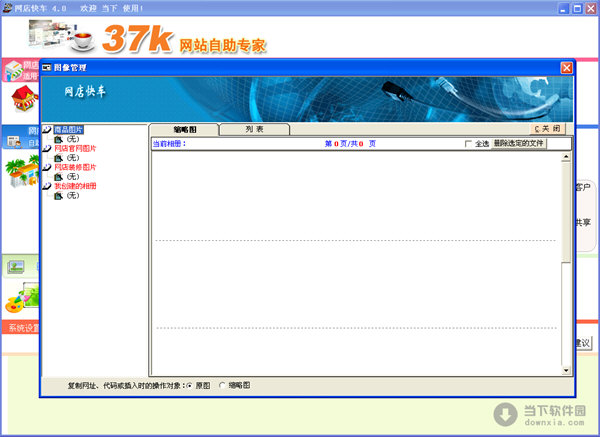Viewport: 600px width, 437px height.
Task: Click the palm tree shop icon in main window
Action: [x=22, y=171]
